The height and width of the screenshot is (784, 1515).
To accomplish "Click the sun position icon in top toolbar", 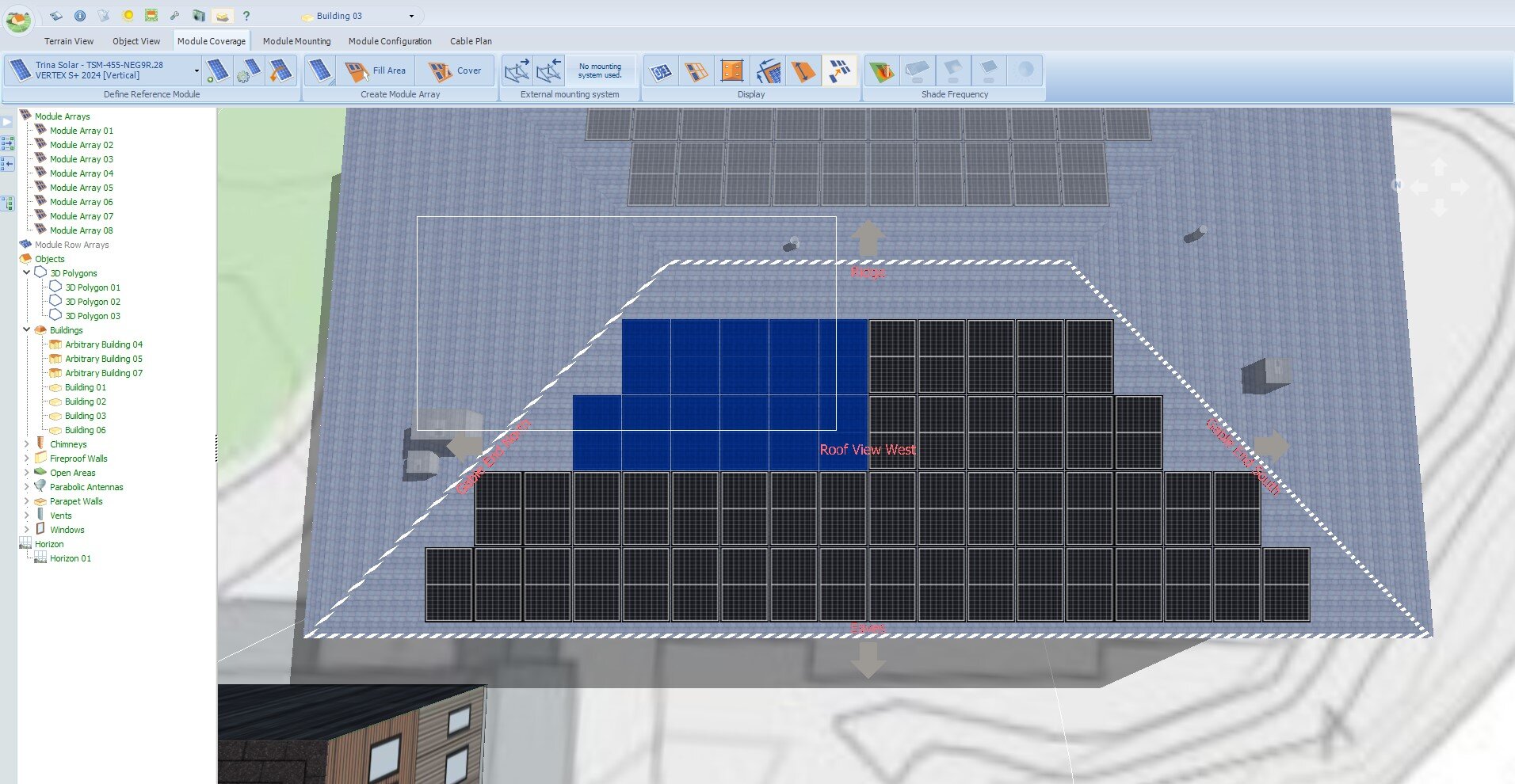I will 128,16.
